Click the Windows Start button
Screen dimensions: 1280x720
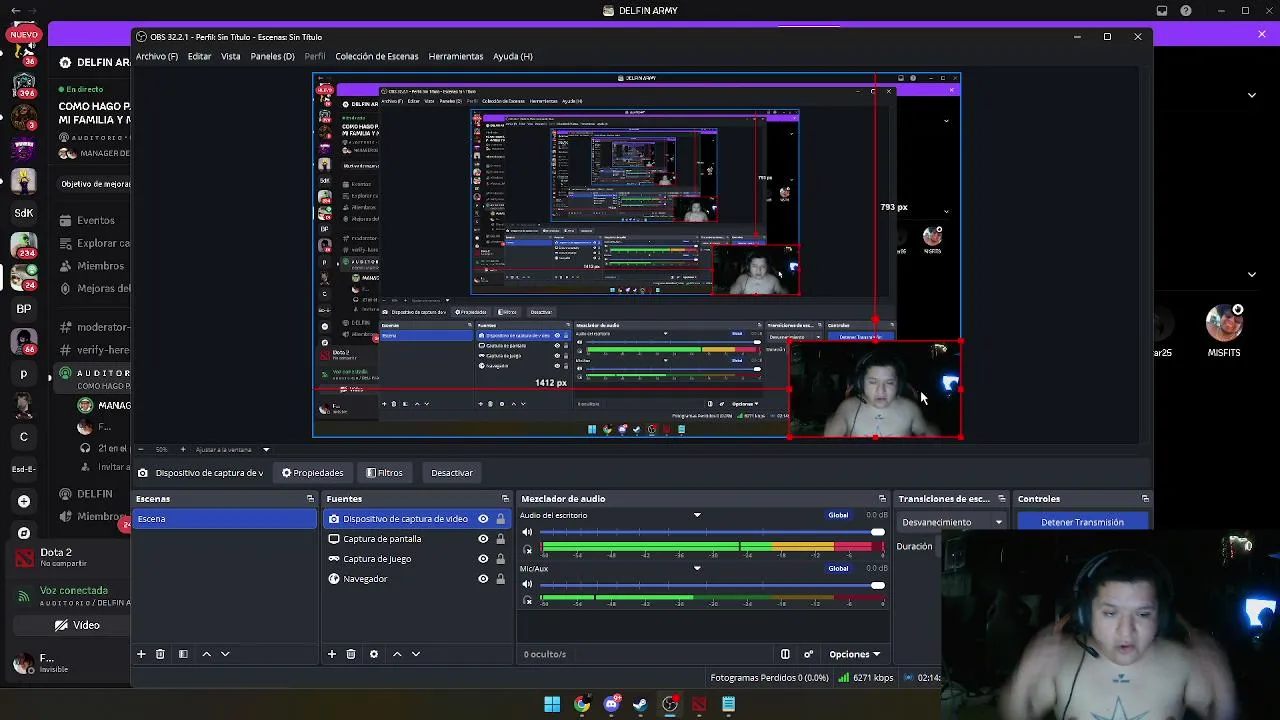(552, 704)
